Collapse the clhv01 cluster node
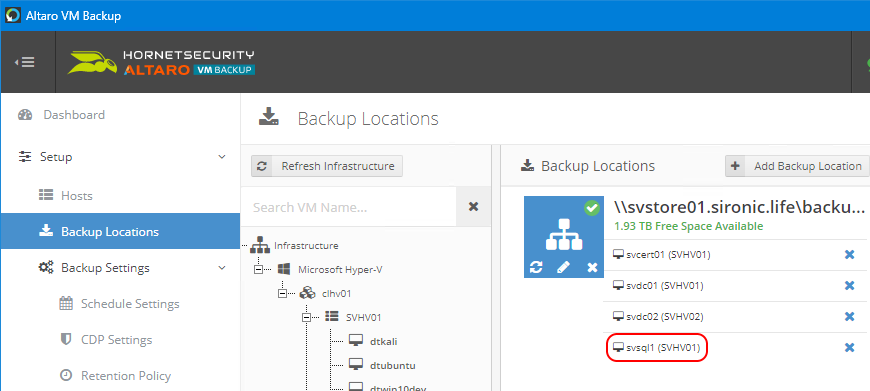The height and width of the screenshot is (391, 870). point(283,293)
